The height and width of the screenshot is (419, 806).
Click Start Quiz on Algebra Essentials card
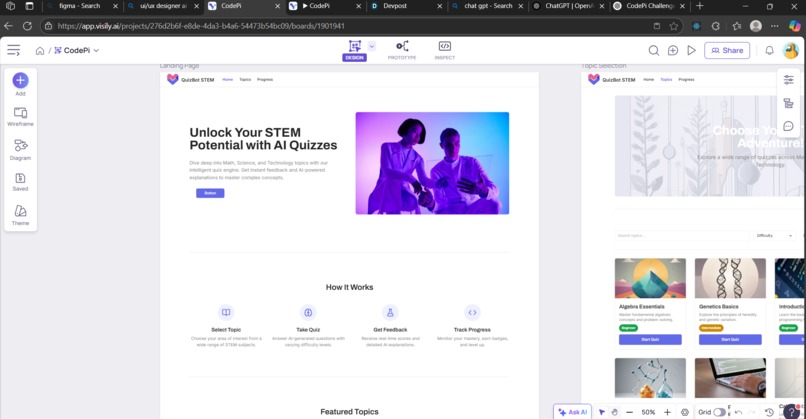[x=650, y=339]
